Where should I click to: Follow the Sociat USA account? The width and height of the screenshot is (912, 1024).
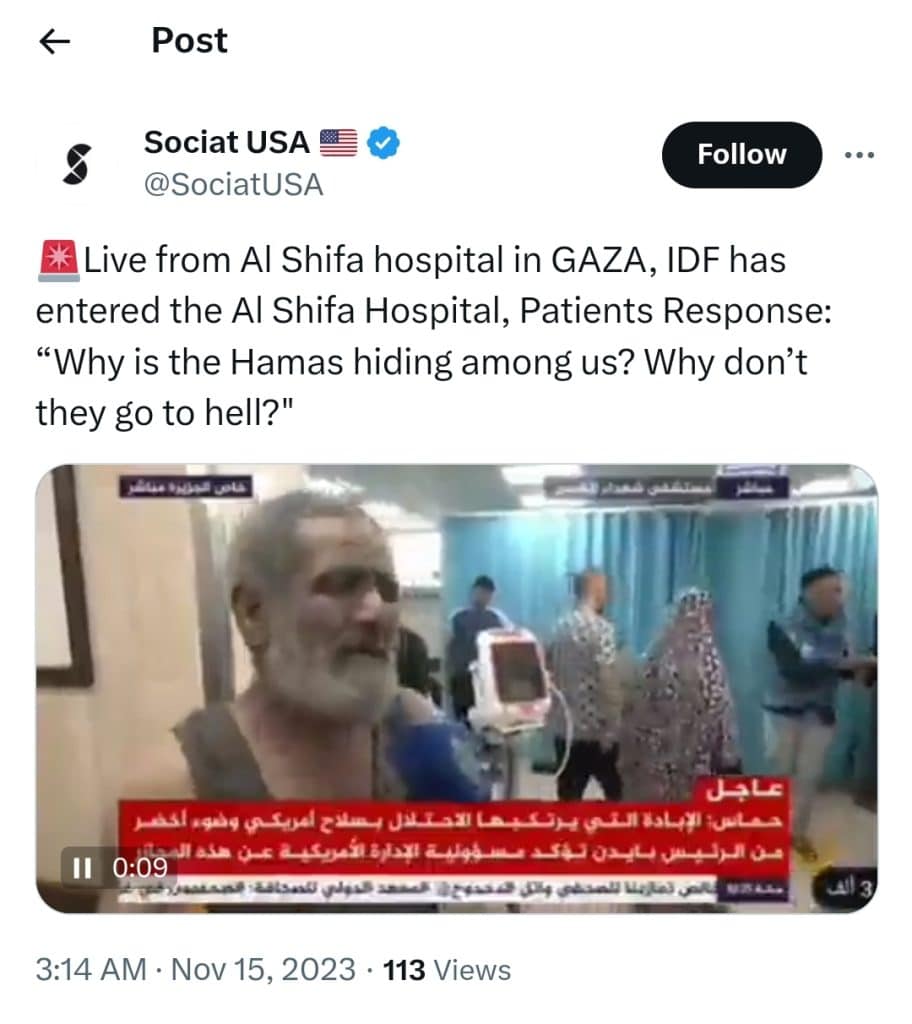click(741, 155)
